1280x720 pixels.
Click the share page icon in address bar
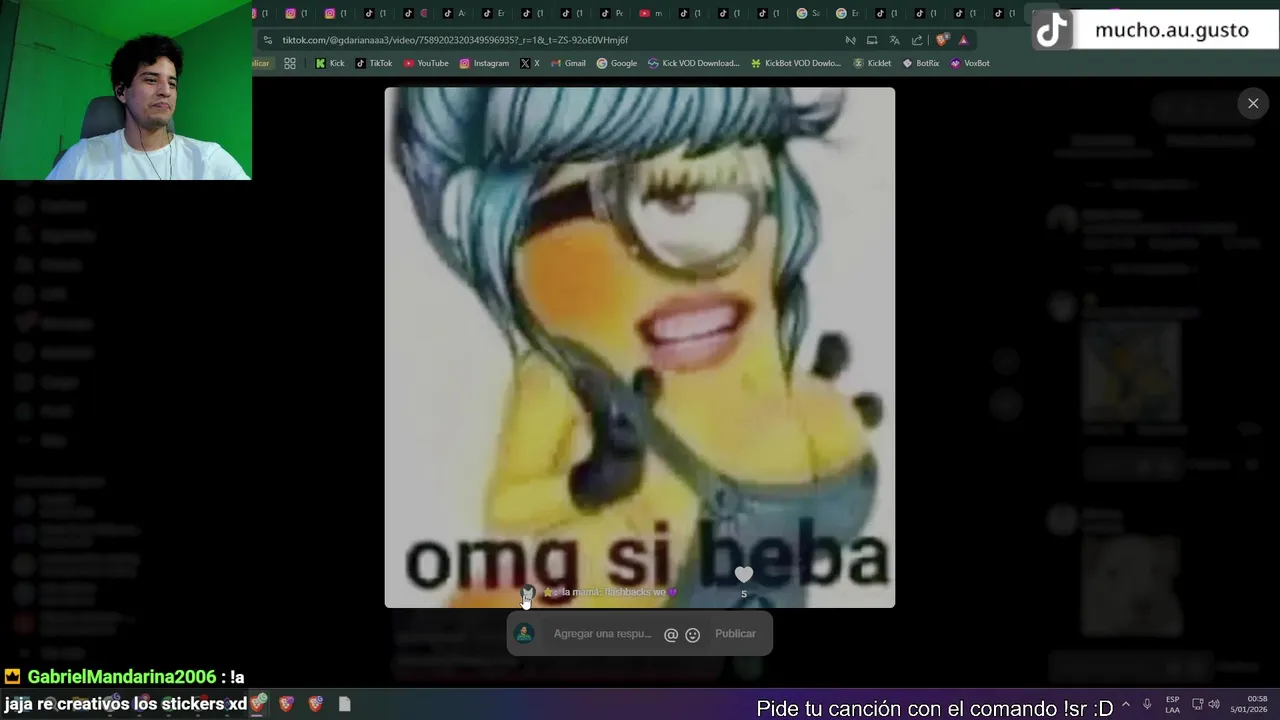click(917, 40)
